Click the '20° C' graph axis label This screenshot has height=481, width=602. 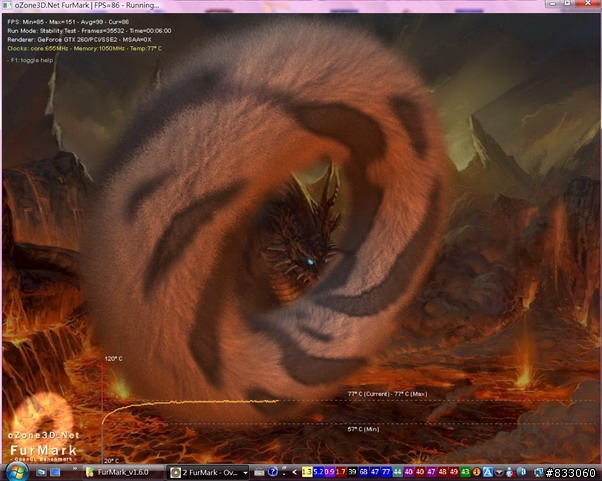coord(111,461)
